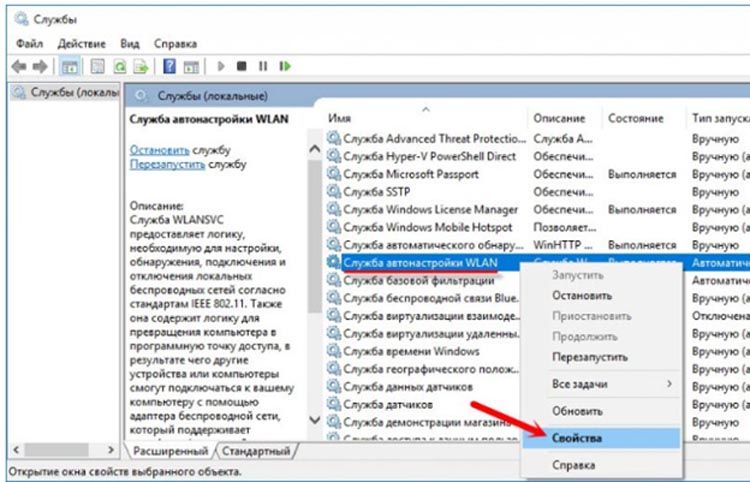This screenshot has width=750, height=482.
Task: Click the Stop service square icon
Action: [242, 66]
